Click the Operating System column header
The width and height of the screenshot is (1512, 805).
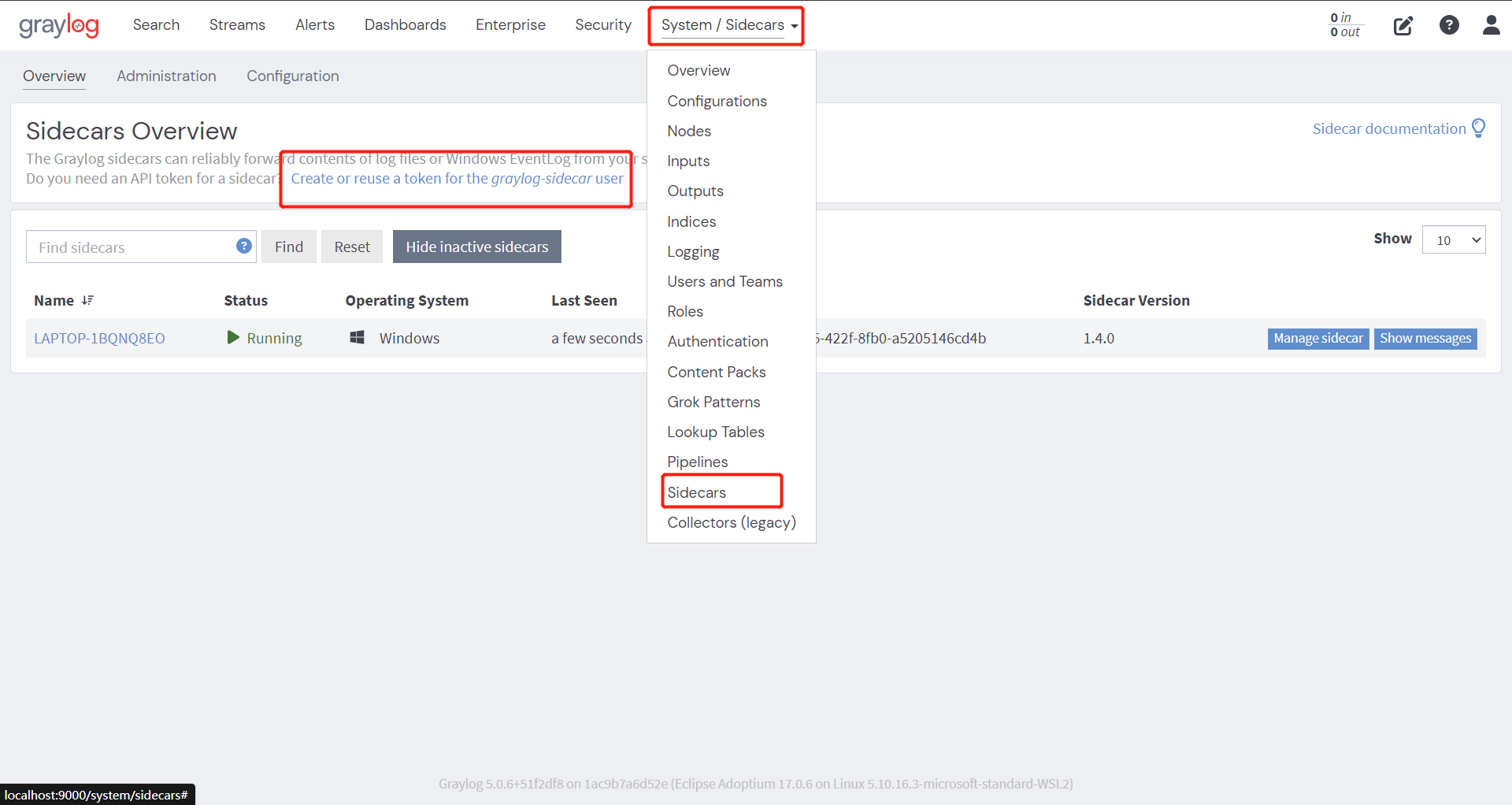coord(406,300)
